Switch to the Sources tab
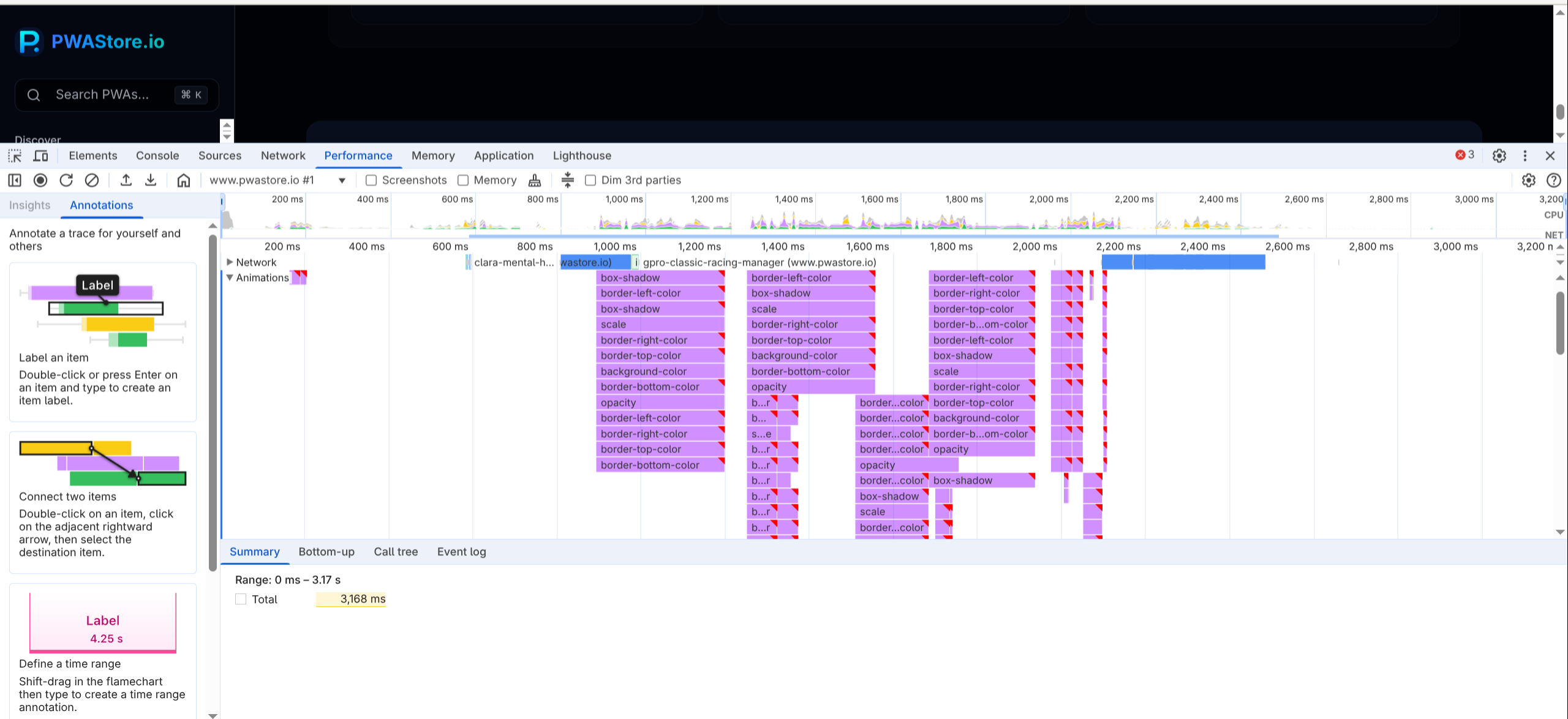 click(x=220, y=156)
